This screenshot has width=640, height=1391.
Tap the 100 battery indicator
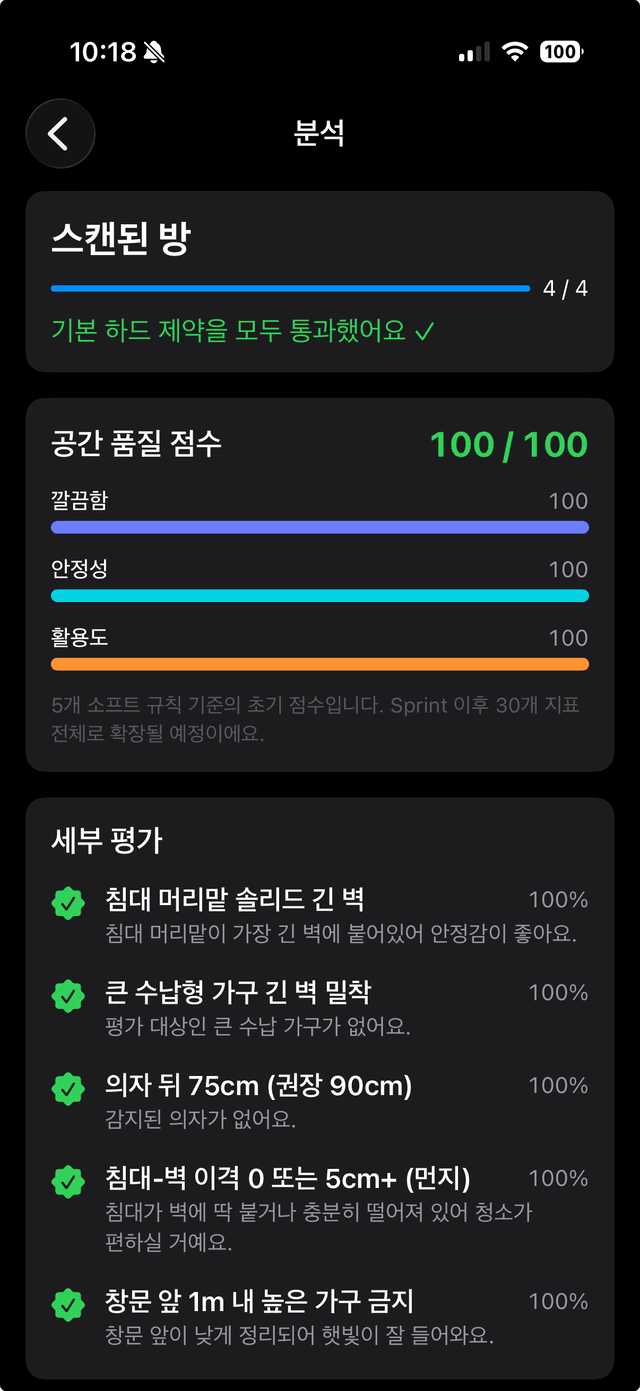click(562, 51)
